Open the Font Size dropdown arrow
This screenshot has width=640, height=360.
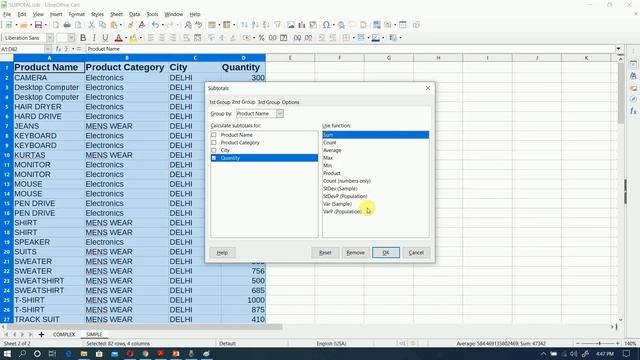(x=71, y=38)
